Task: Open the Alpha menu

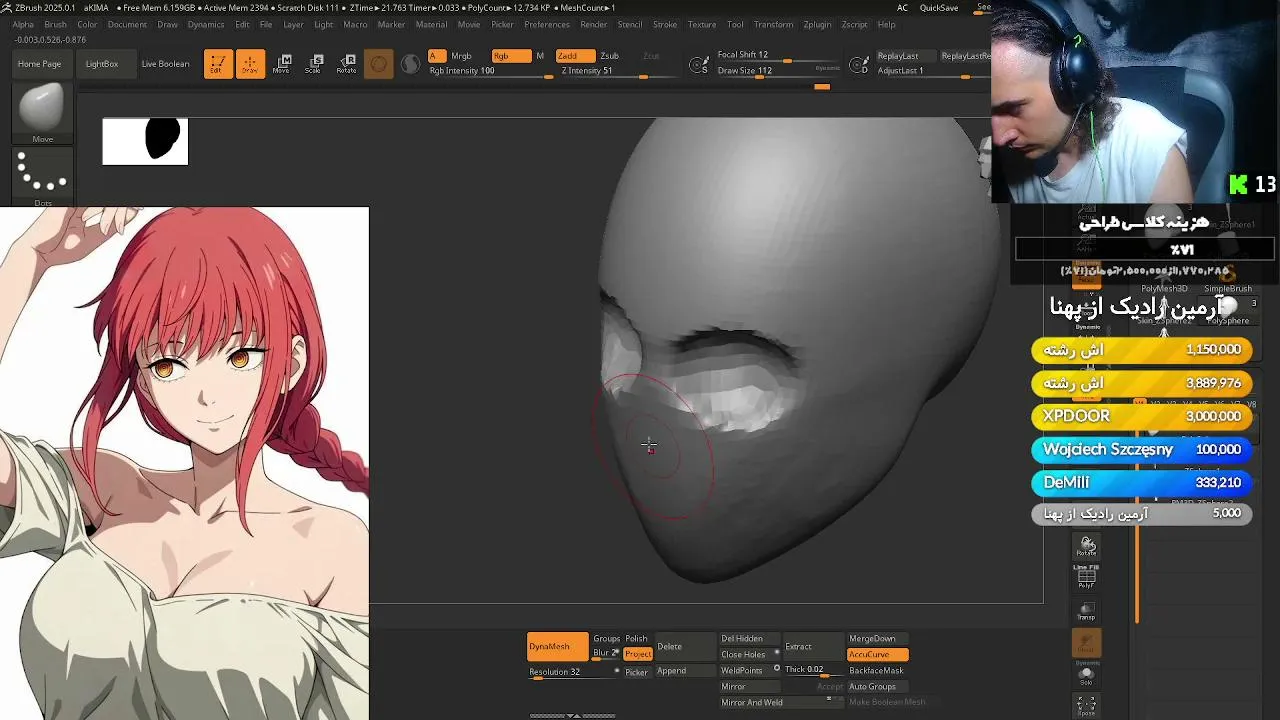Action: (x=23, y=24)
